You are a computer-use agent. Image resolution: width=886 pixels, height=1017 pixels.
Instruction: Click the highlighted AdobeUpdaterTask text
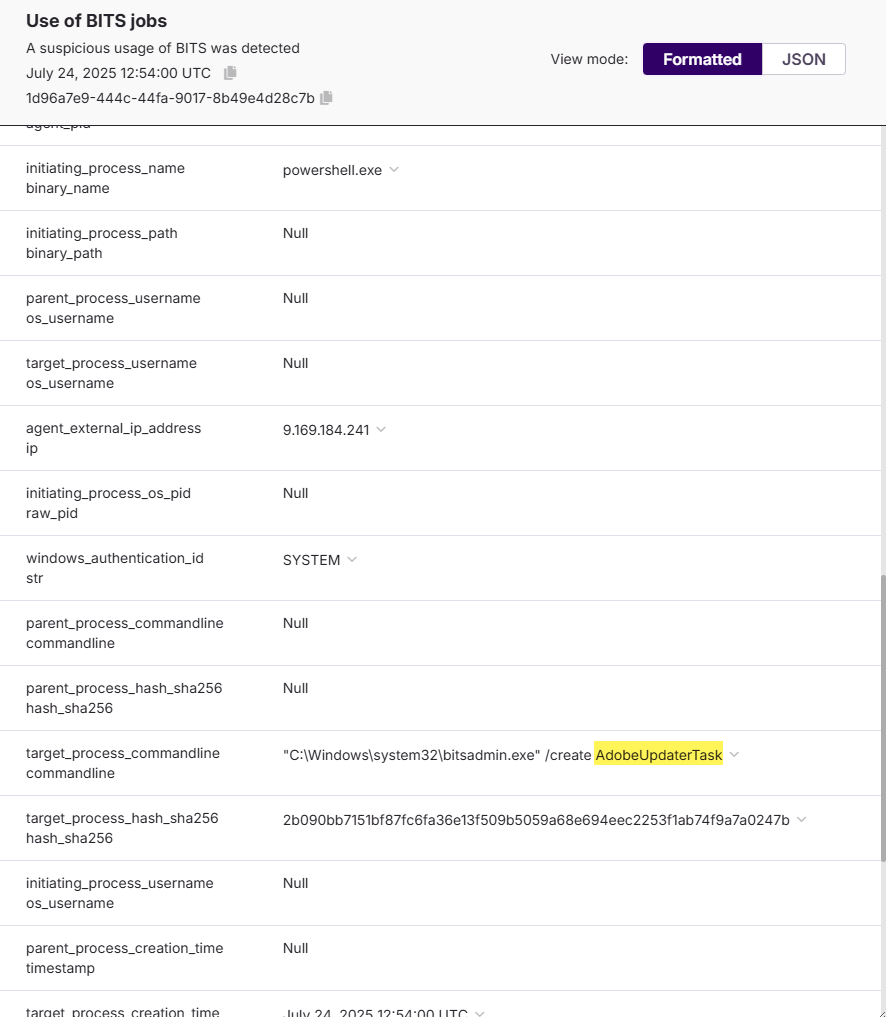[658, 755]
